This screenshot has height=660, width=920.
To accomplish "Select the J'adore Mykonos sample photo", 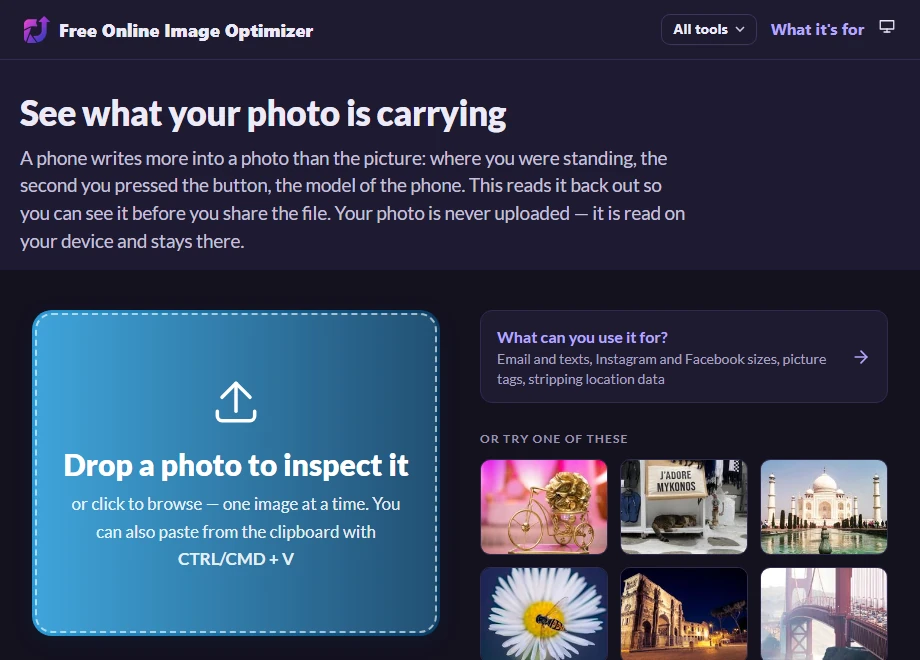I will click(x=684, y=507).
